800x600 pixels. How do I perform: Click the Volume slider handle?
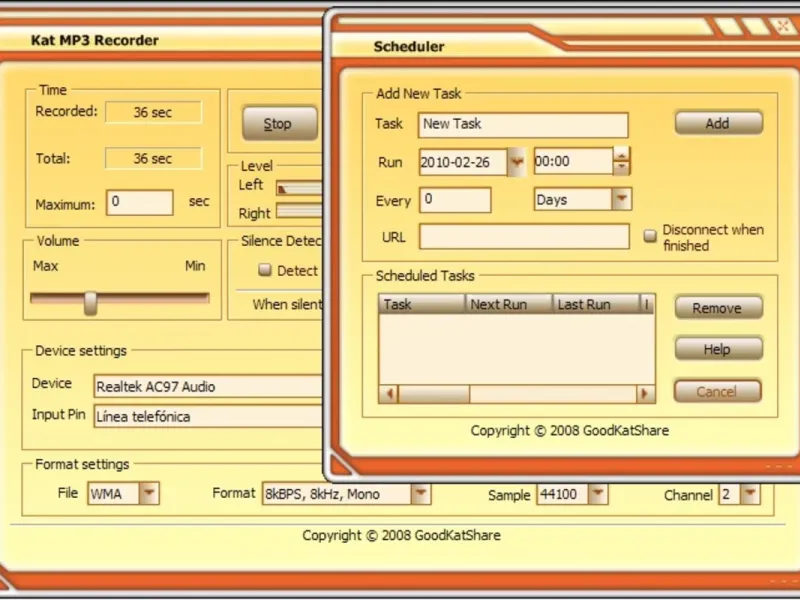(x=90, y=303)
